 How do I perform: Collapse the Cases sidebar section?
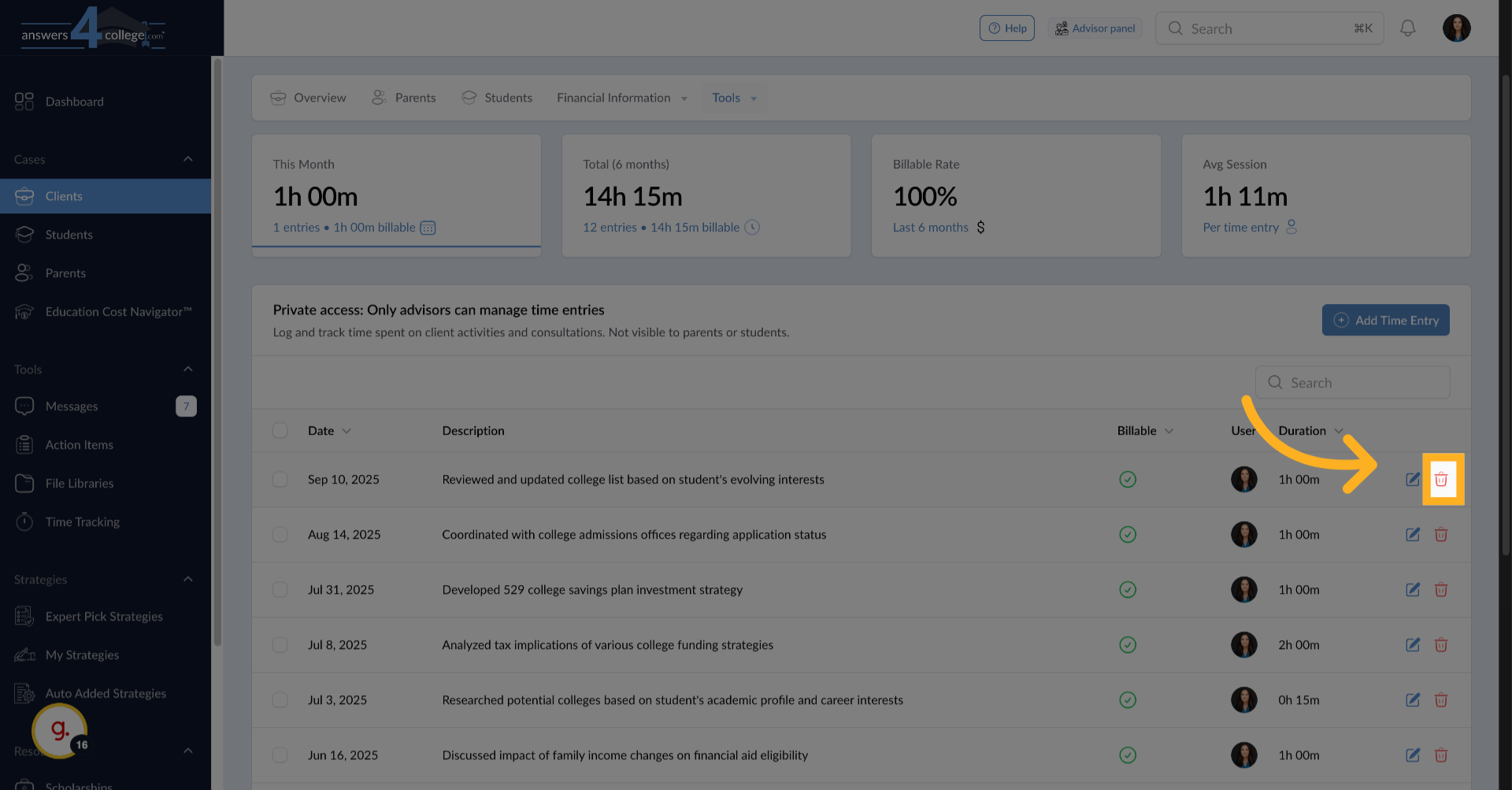[x=187, y=159]
